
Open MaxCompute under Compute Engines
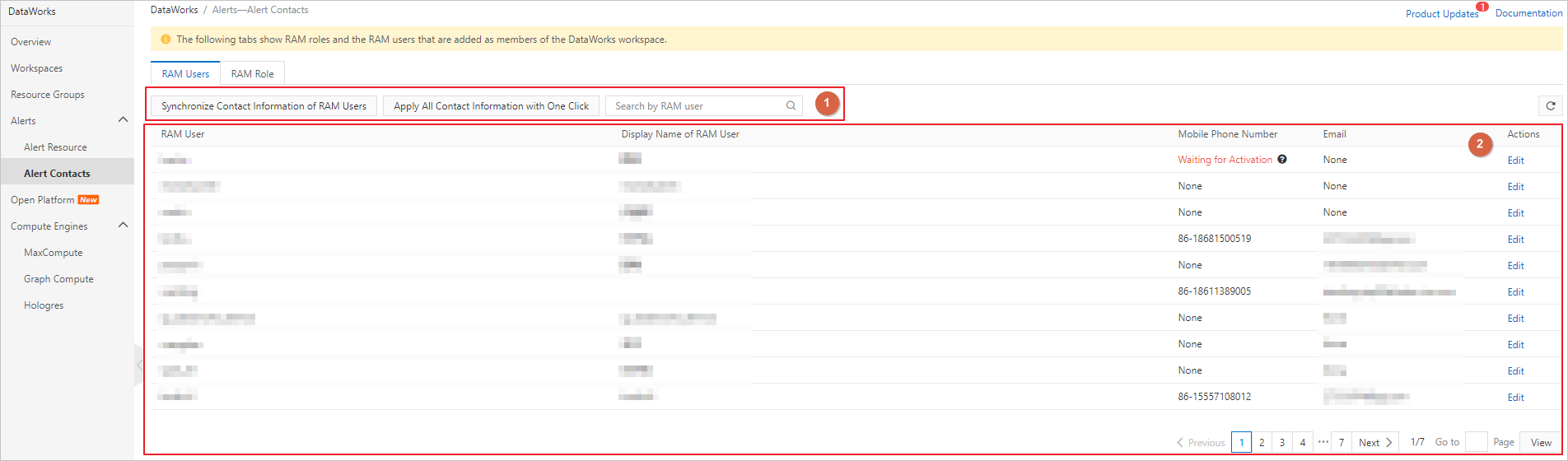(x=54, y=253)
